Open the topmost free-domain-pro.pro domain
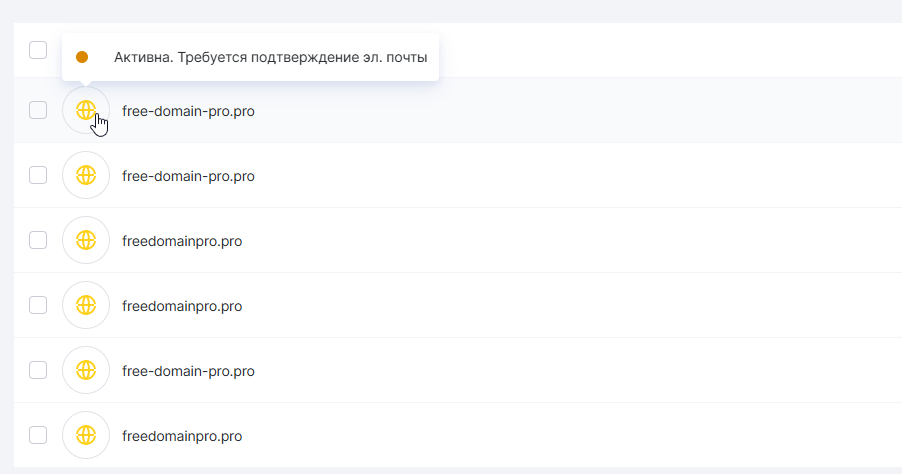 pos(188,111)
